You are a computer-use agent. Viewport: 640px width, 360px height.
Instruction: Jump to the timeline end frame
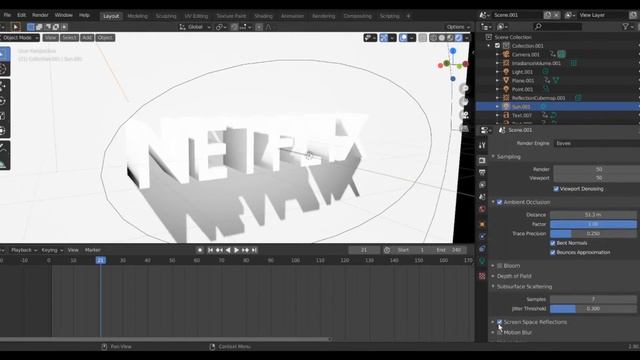click(x=254, y=250)
